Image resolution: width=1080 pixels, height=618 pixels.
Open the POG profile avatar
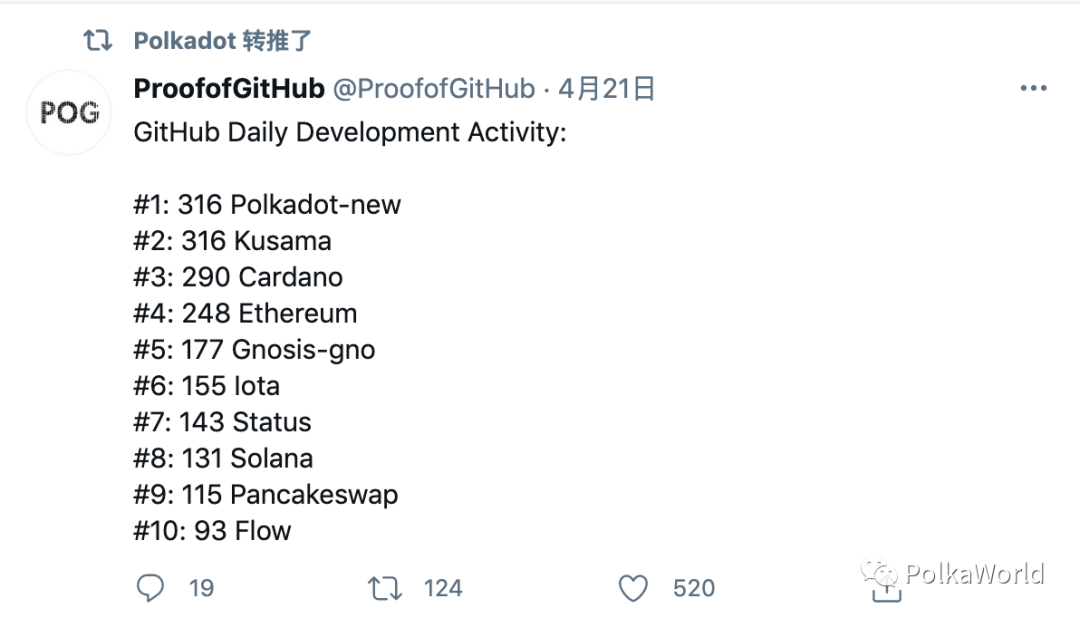pyautogui.click(x=69, y=113)
